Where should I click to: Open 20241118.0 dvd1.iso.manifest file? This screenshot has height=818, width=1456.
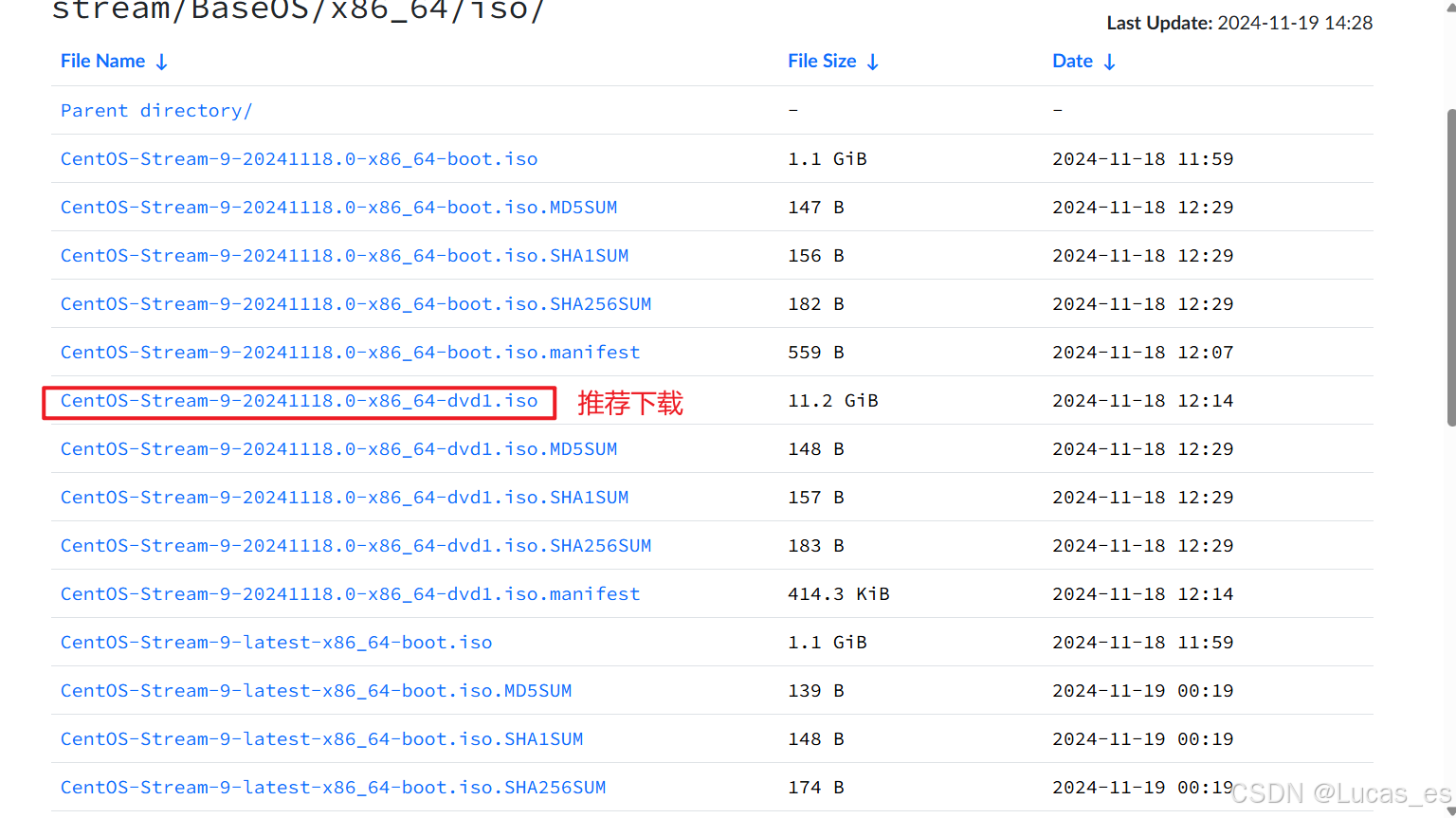click(350, 593)
